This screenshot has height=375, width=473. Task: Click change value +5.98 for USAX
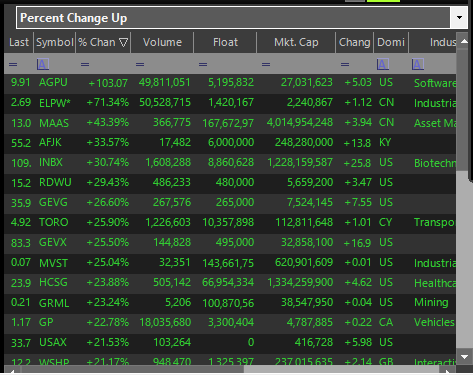357,343
